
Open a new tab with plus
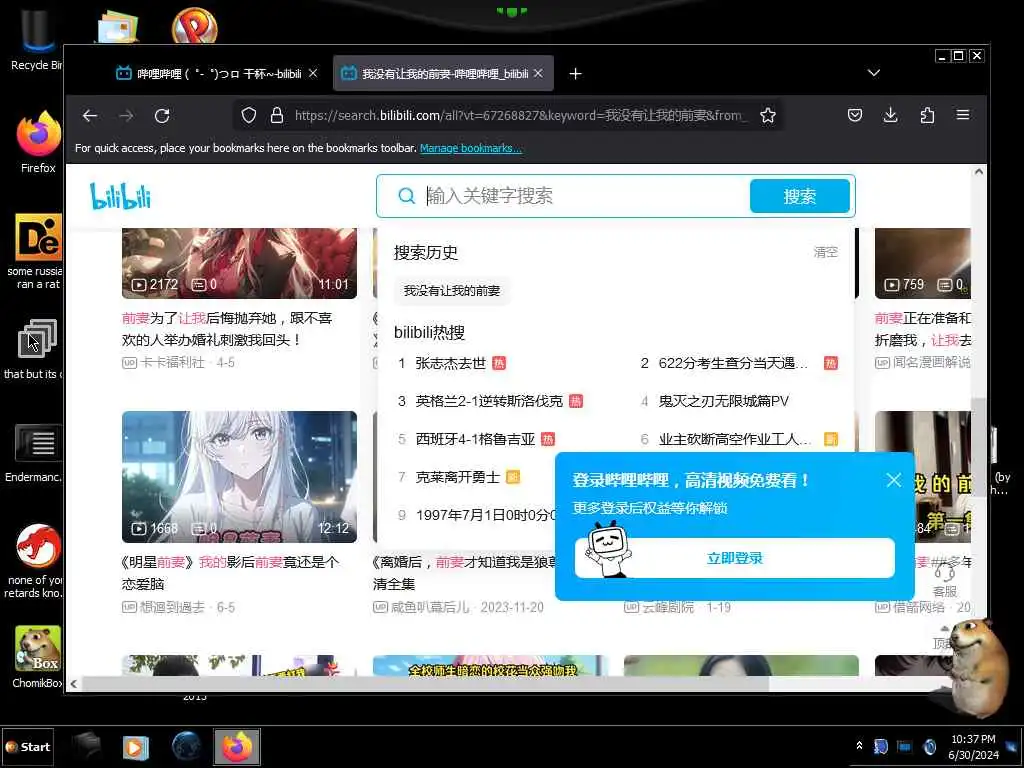(575, 74)
